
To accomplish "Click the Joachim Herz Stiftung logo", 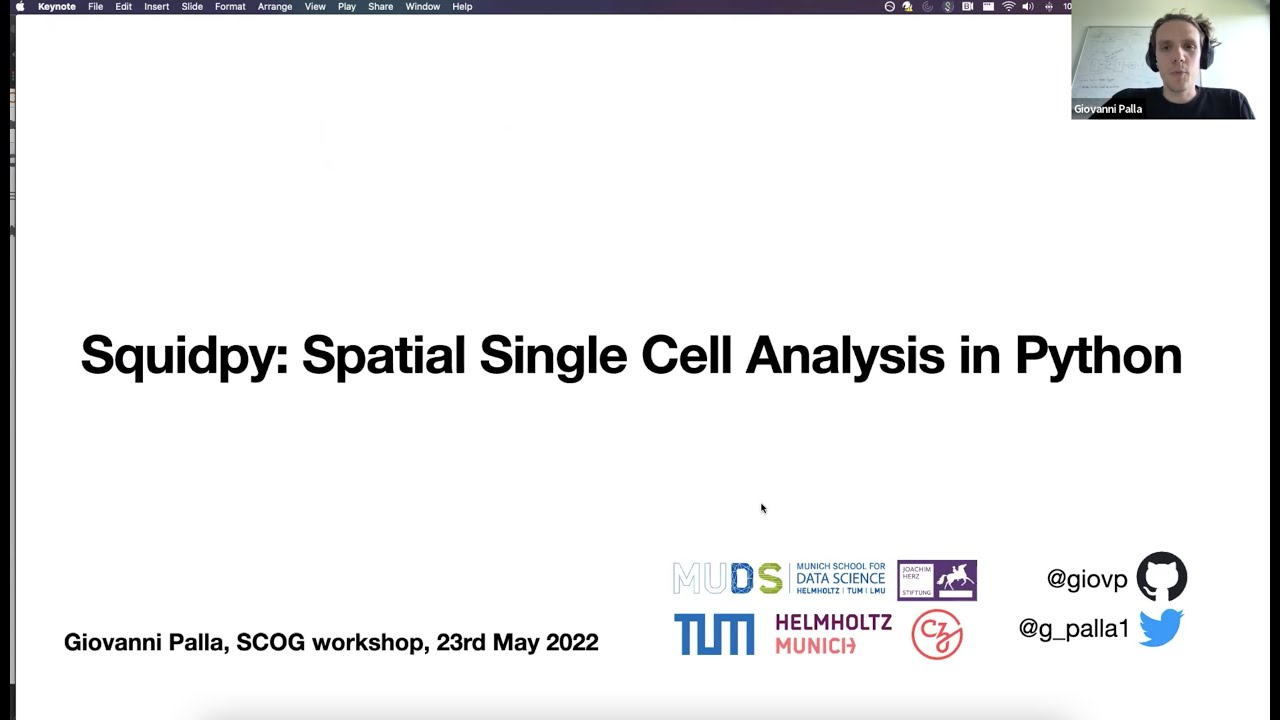I will tap(937, 580).
